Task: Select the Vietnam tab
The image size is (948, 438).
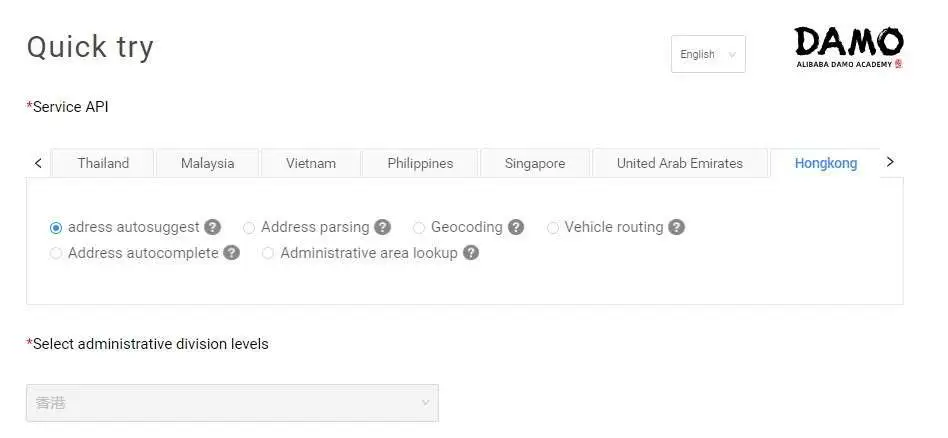Action: pos(311,163)
